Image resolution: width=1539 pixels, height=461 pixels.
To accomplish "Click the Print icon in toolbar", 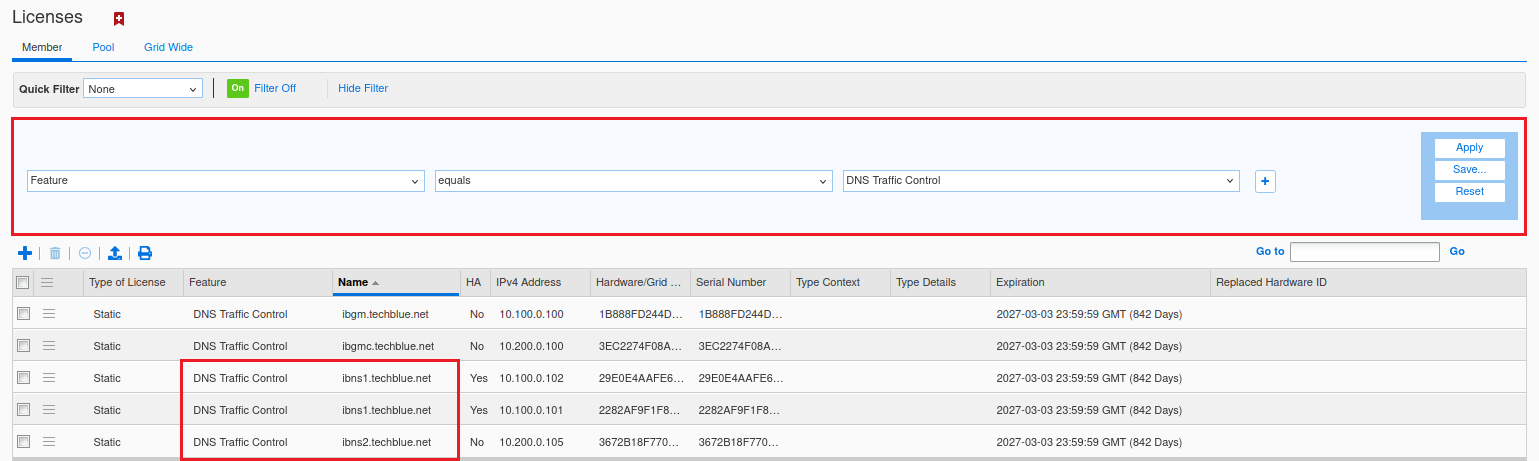I will (145, 253).
